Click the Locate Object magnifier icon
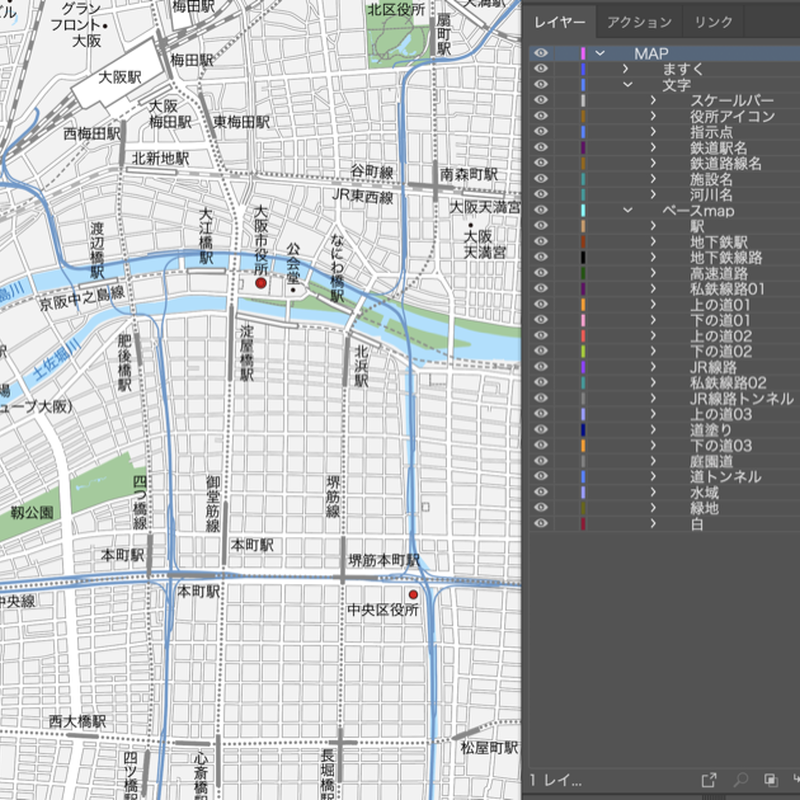 click(741, 779)
